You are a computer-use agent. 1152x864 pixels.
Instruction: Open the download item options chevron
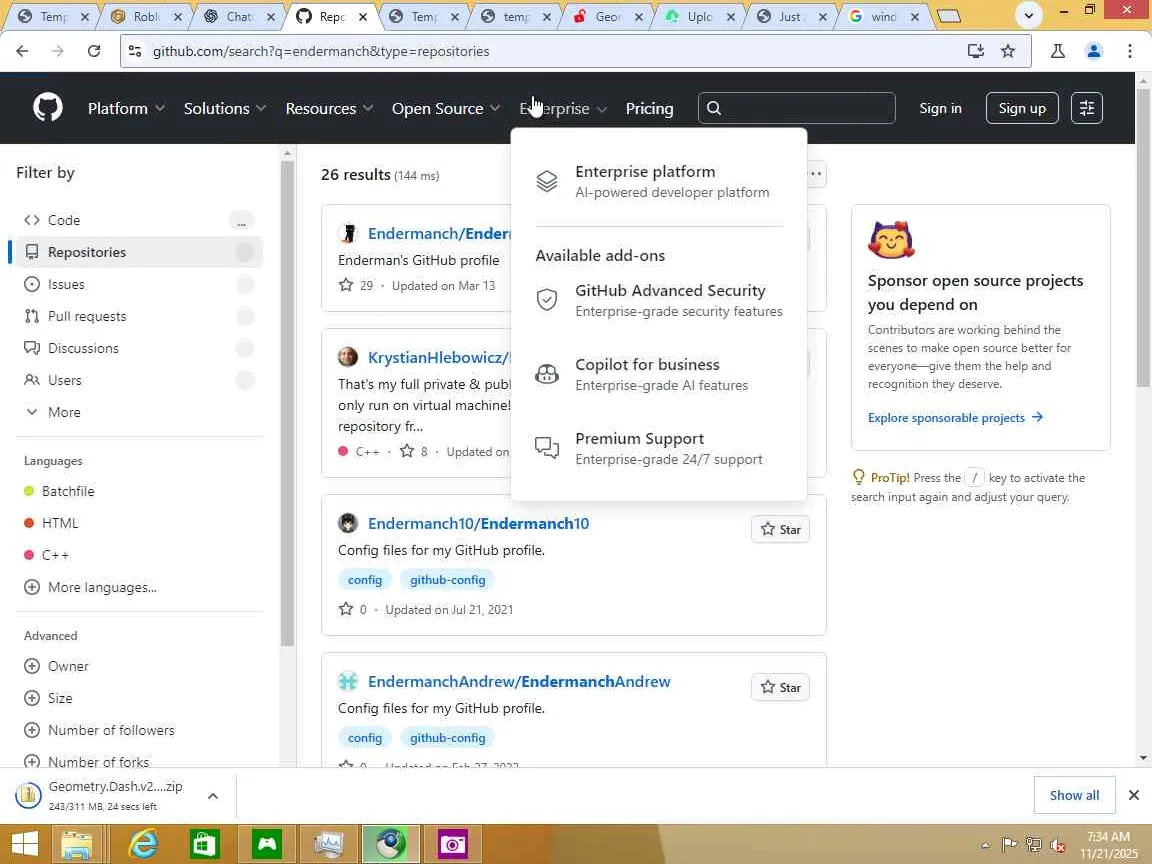212,796
